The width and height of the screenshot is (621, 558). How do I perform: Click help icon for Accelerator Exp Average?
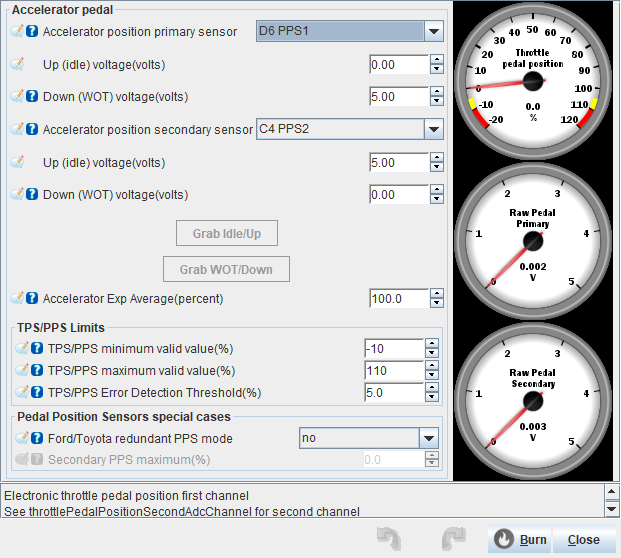point(32,298)
